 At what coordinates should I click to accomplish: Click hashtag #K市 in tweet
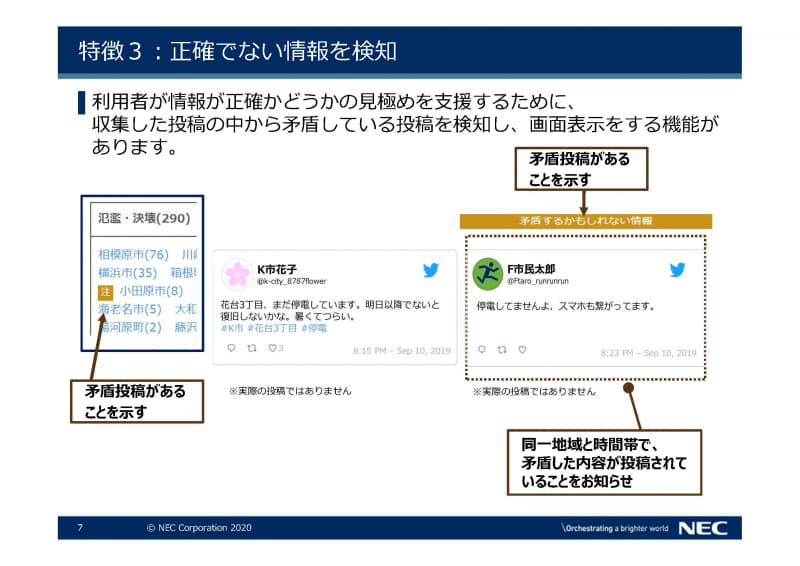pyautogui.click(x=232, y=328)
